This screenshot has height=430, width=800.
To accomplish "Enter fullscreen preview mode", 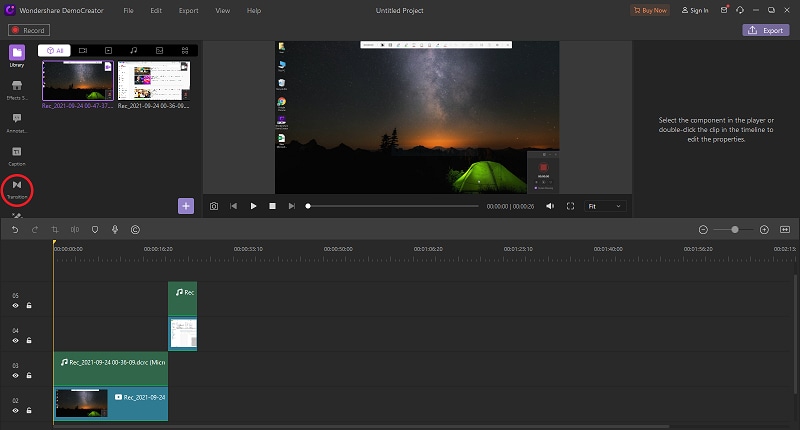I will click(571, 206).
